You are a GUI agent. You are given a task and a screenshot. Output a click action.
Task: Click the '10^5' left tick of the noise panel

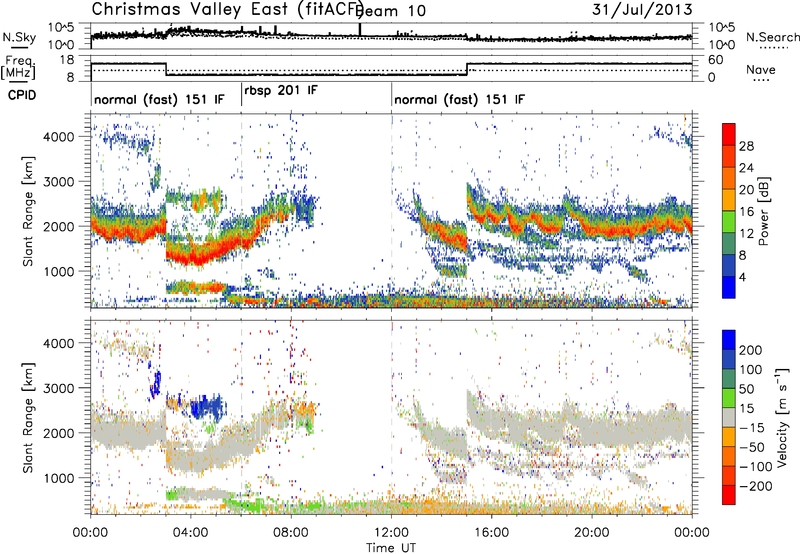61,28
